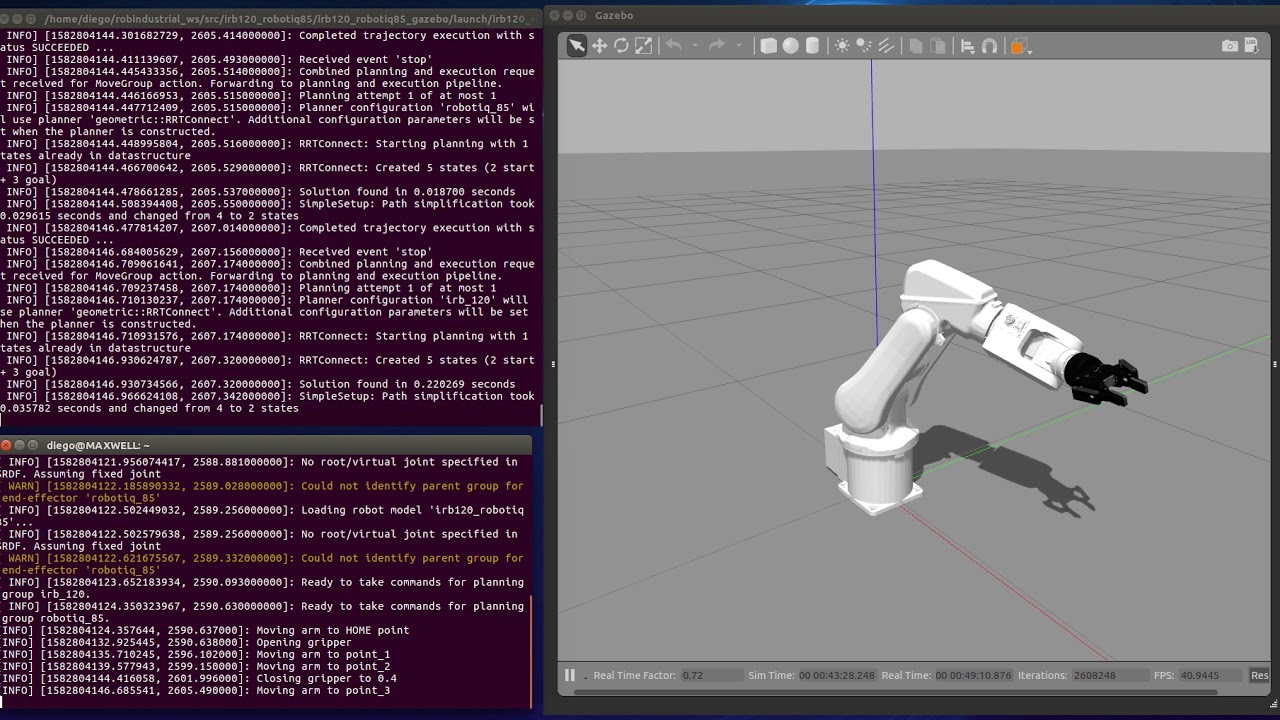Viewport: 1280px width, 720px height.
Task: Insert a box shape
Action: click(768, 46)
